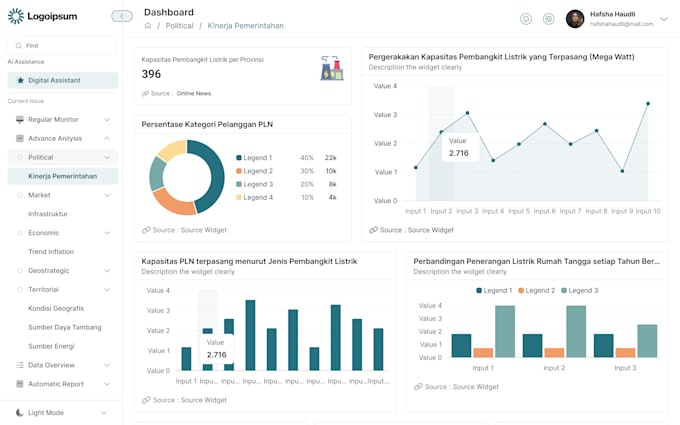The height and width of the screenshot is (425, 680).
Task: Open the notifications bell icon
Action: (x=526, y=19)
